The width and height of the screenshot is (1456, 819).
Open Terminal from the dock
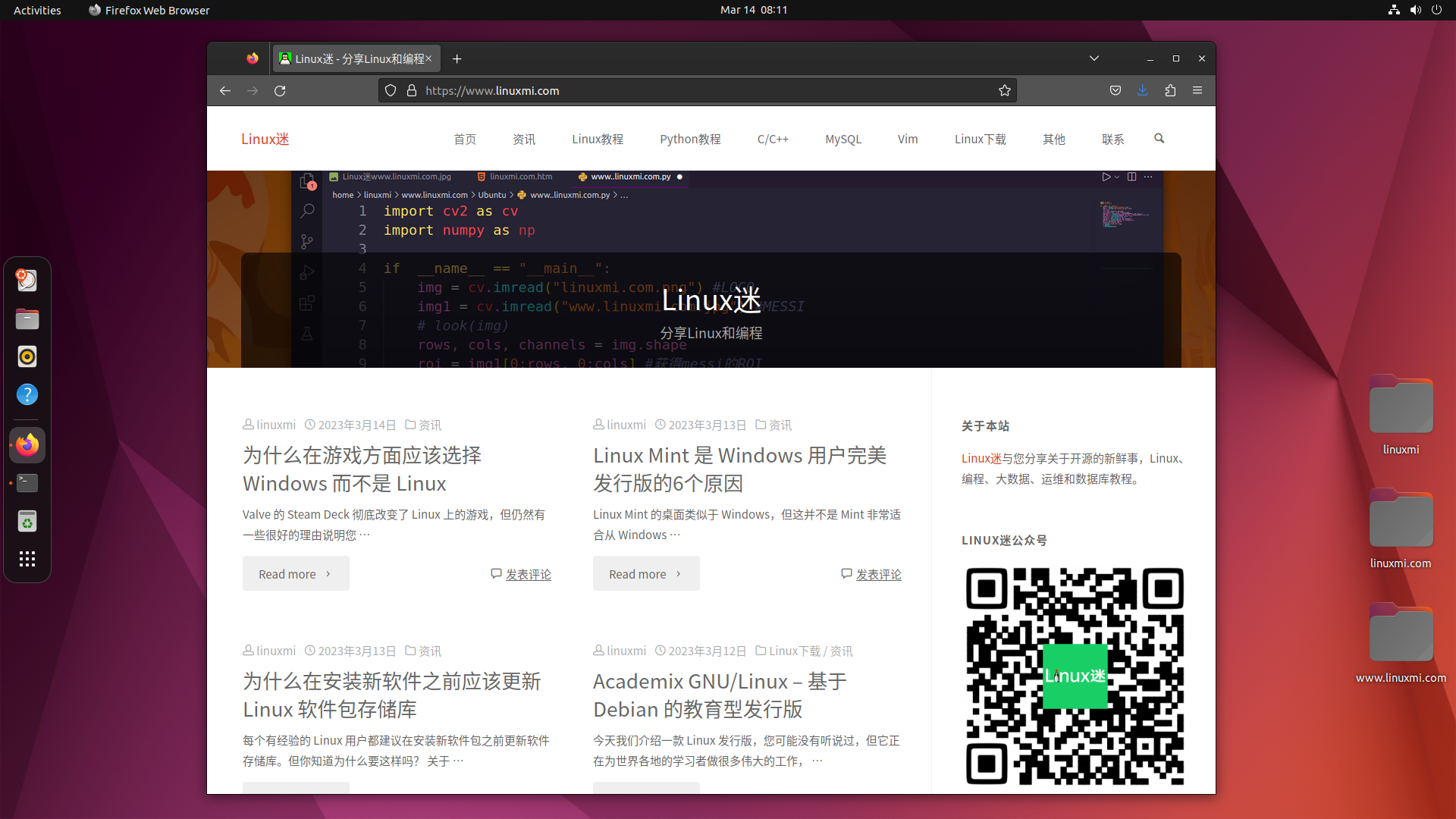coord(27,483)
